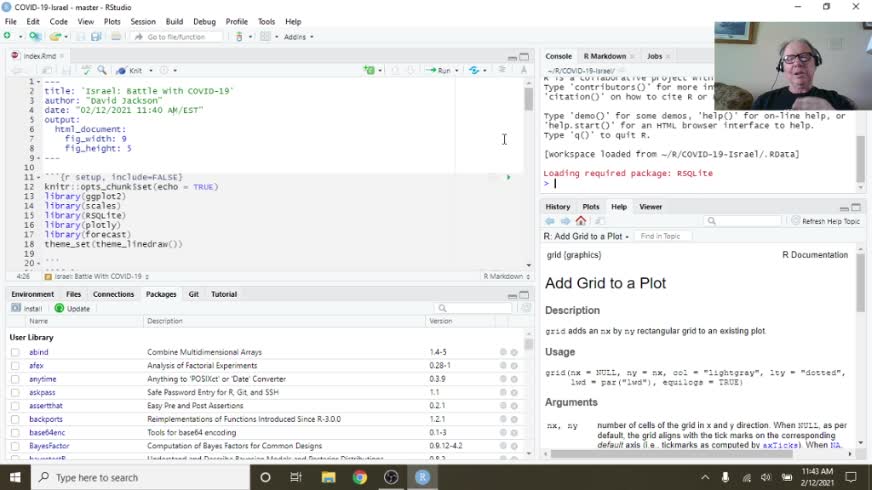Click Update packages button

72,308
